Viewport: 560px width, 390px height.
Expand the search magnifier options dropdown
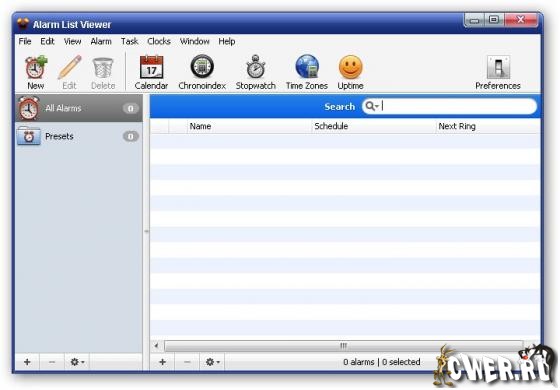point(372,106)
